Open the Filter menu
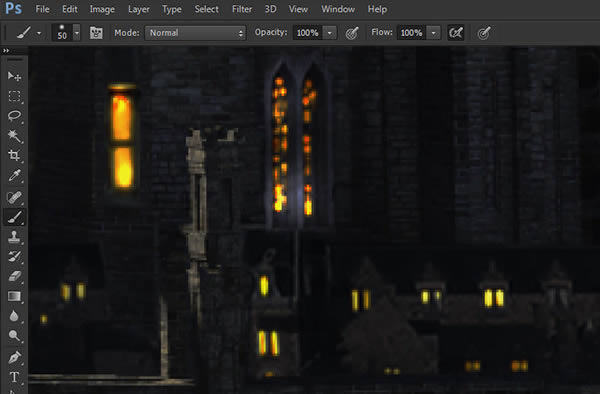This screenshot has height=394, width=600. pyautogui.click(x=242, y=9)
